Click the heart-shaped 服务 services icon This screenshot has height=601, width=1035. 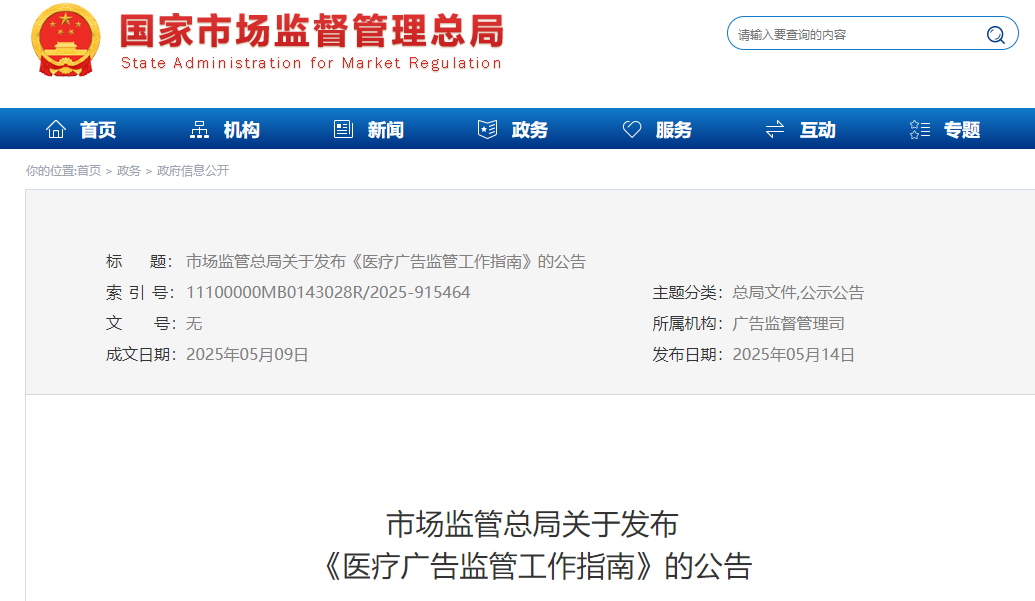[x=631, y=128]
